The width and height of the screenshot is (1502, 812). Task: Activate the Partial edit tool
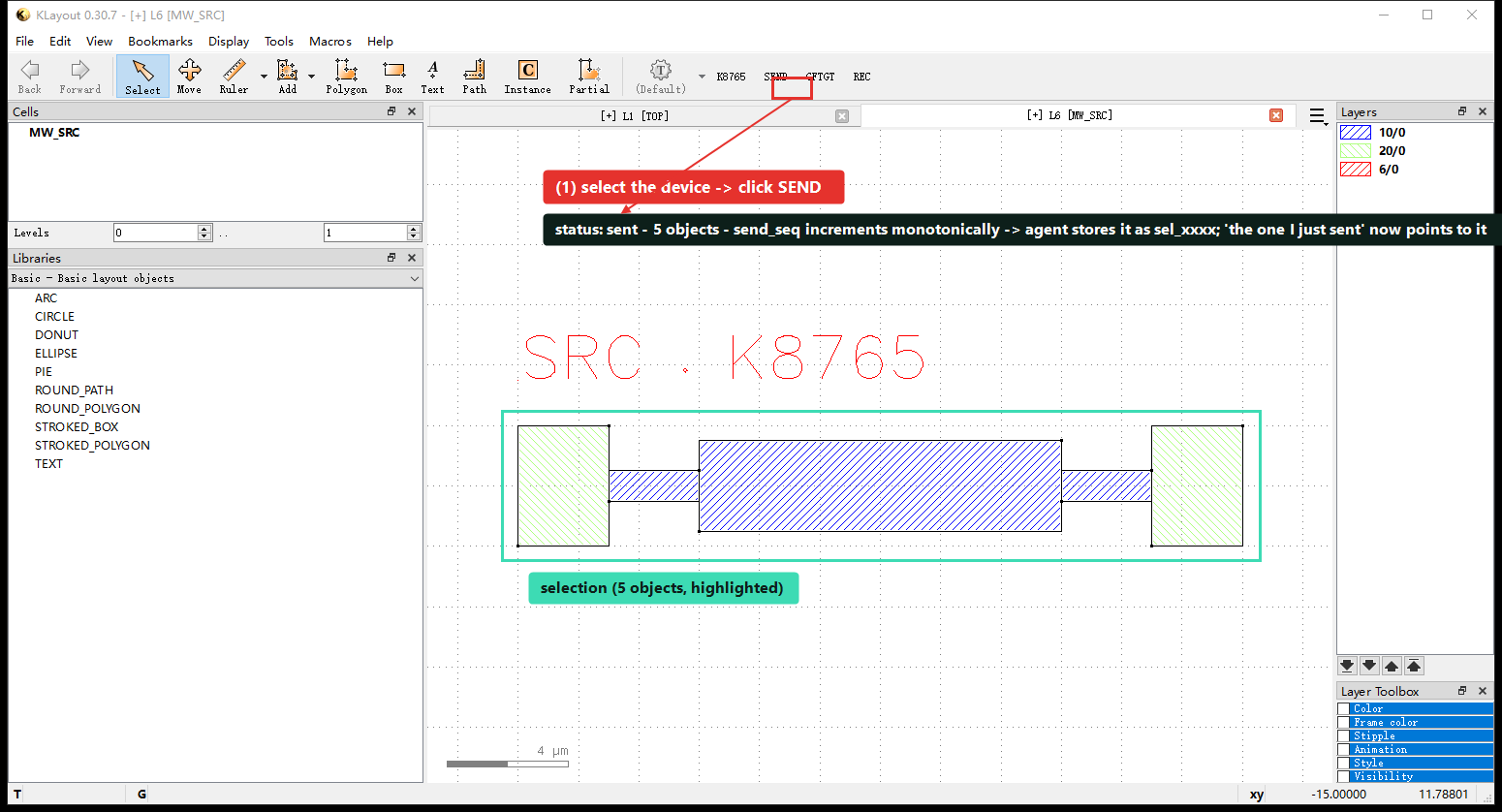coord(589,77)
